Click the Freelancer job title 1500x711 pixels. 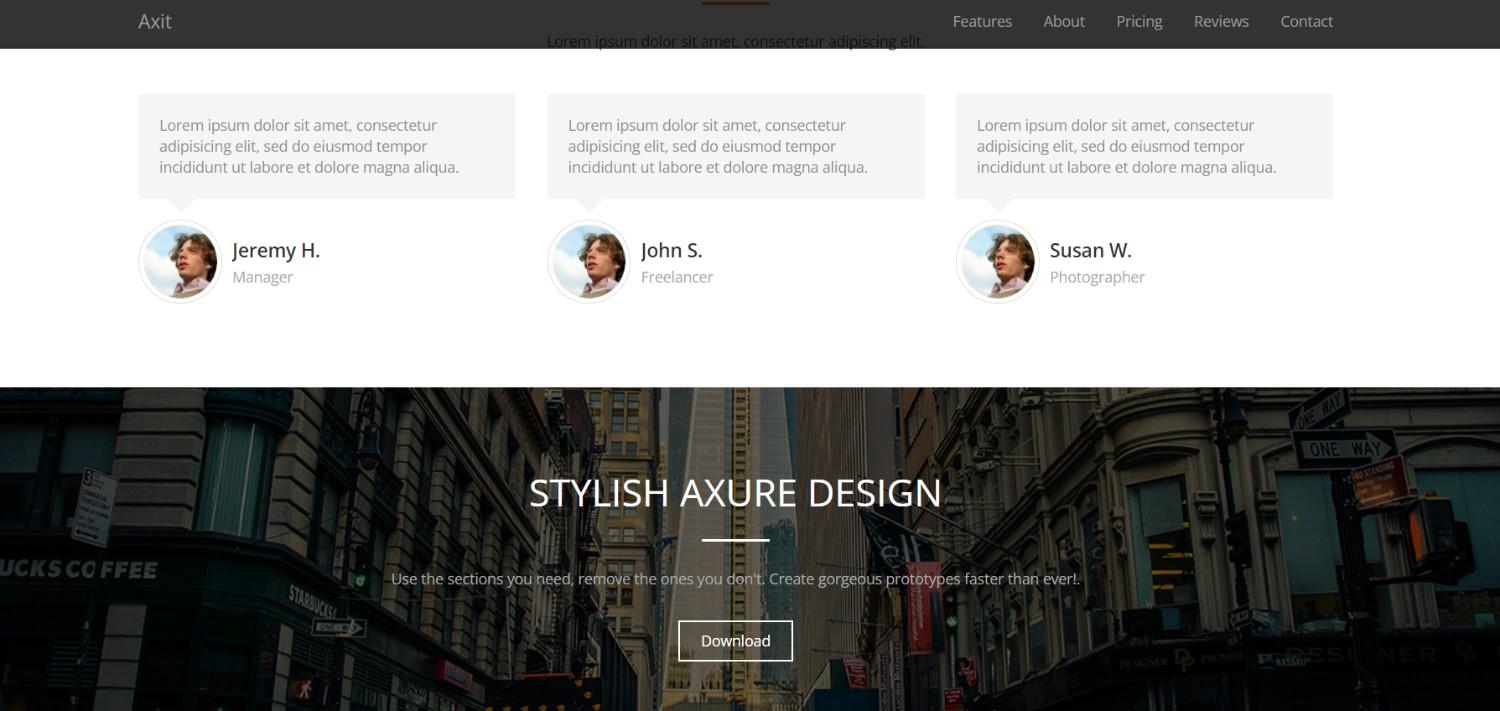point(676,278)
